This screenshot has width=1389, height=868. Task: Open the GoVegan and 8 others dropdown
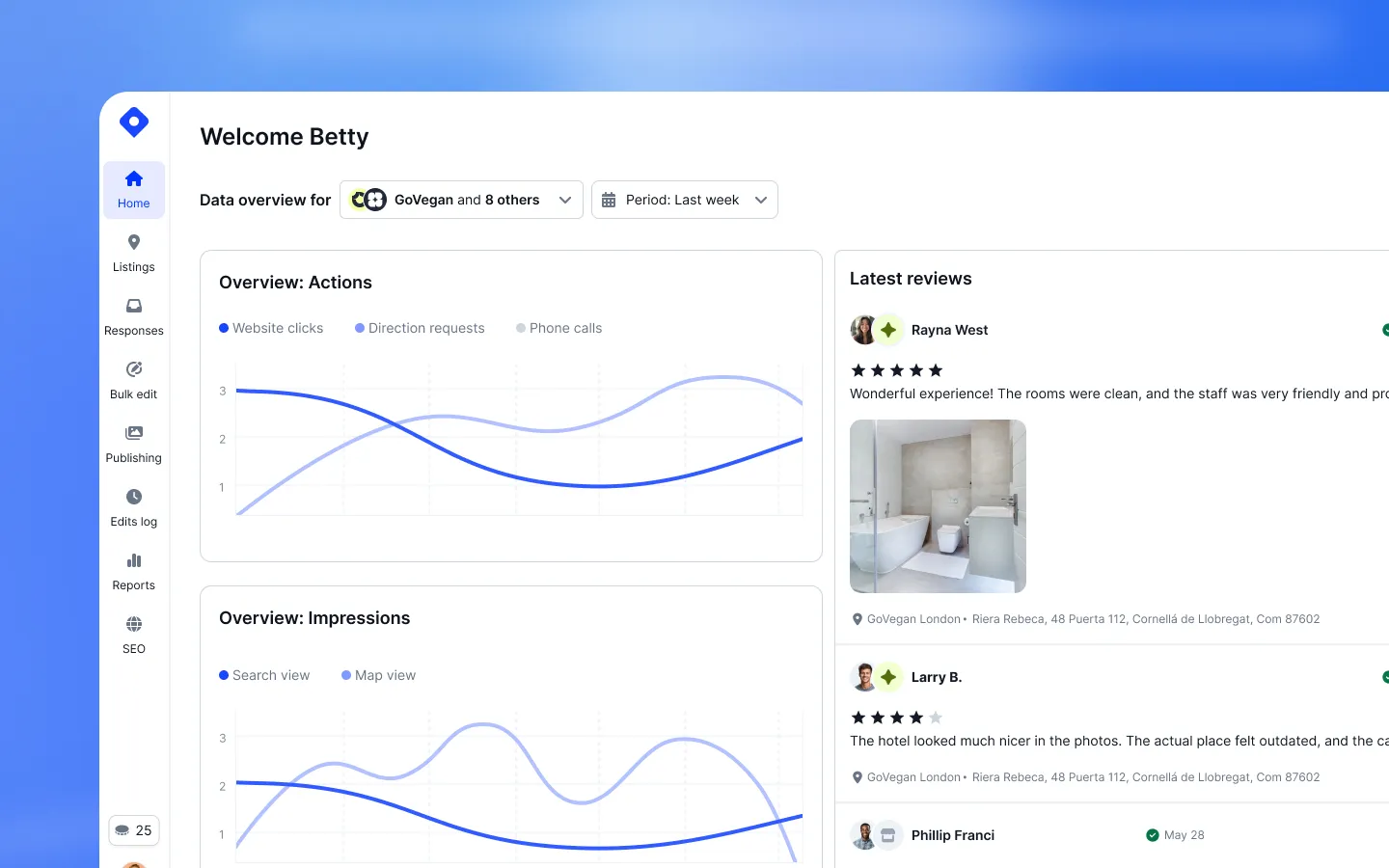click(x=460, y=200)
